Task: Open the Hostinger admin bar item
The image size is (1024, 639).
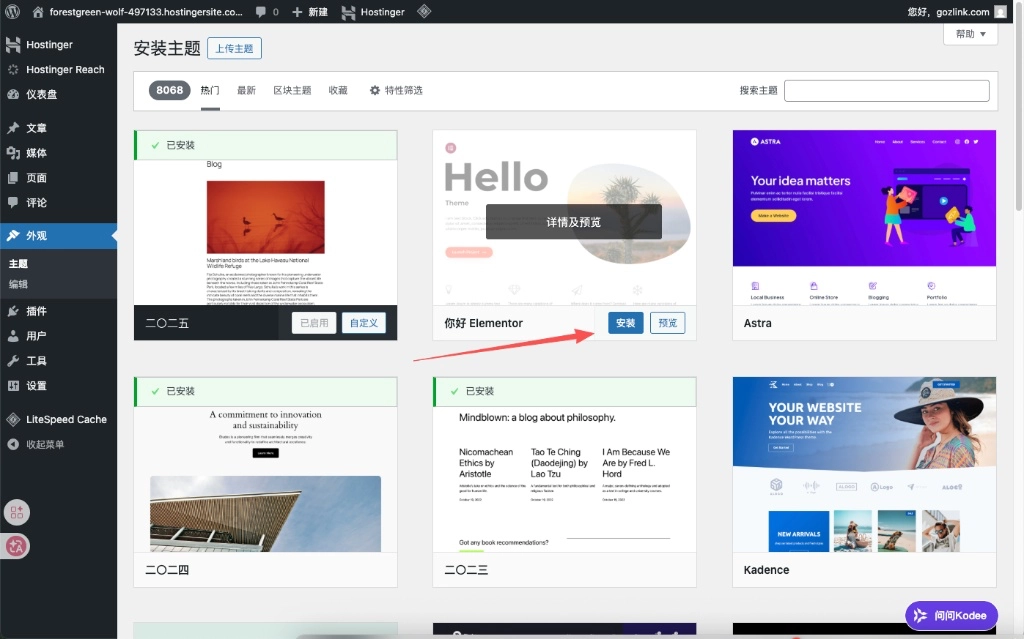Action: pyautogui.click(x=373, y=12)
